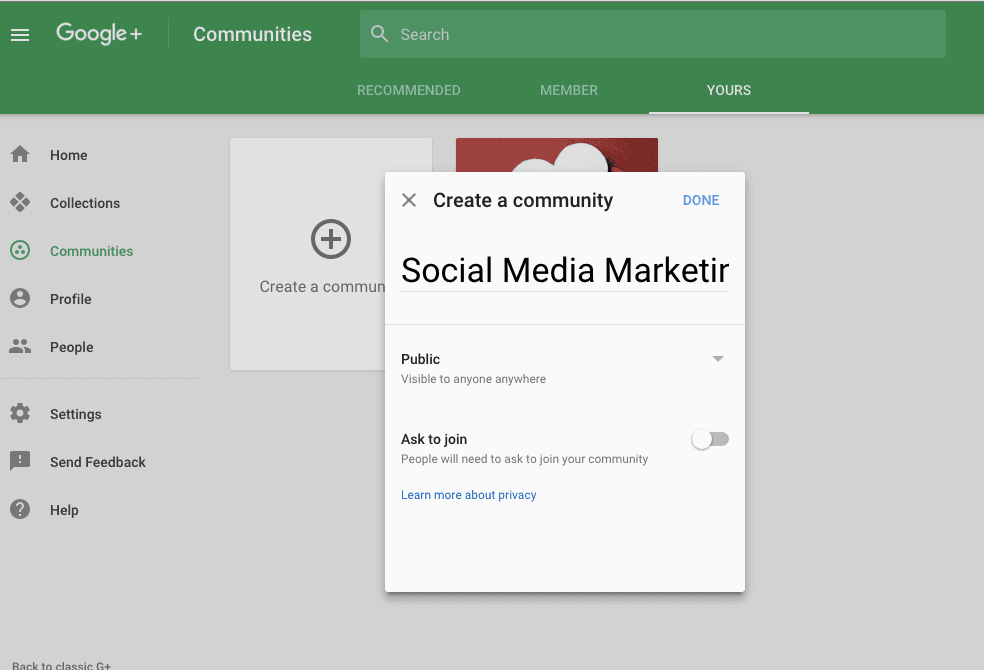Open the Profile sidebar icon
Screen dimensions: 984x670
[20, 299]
